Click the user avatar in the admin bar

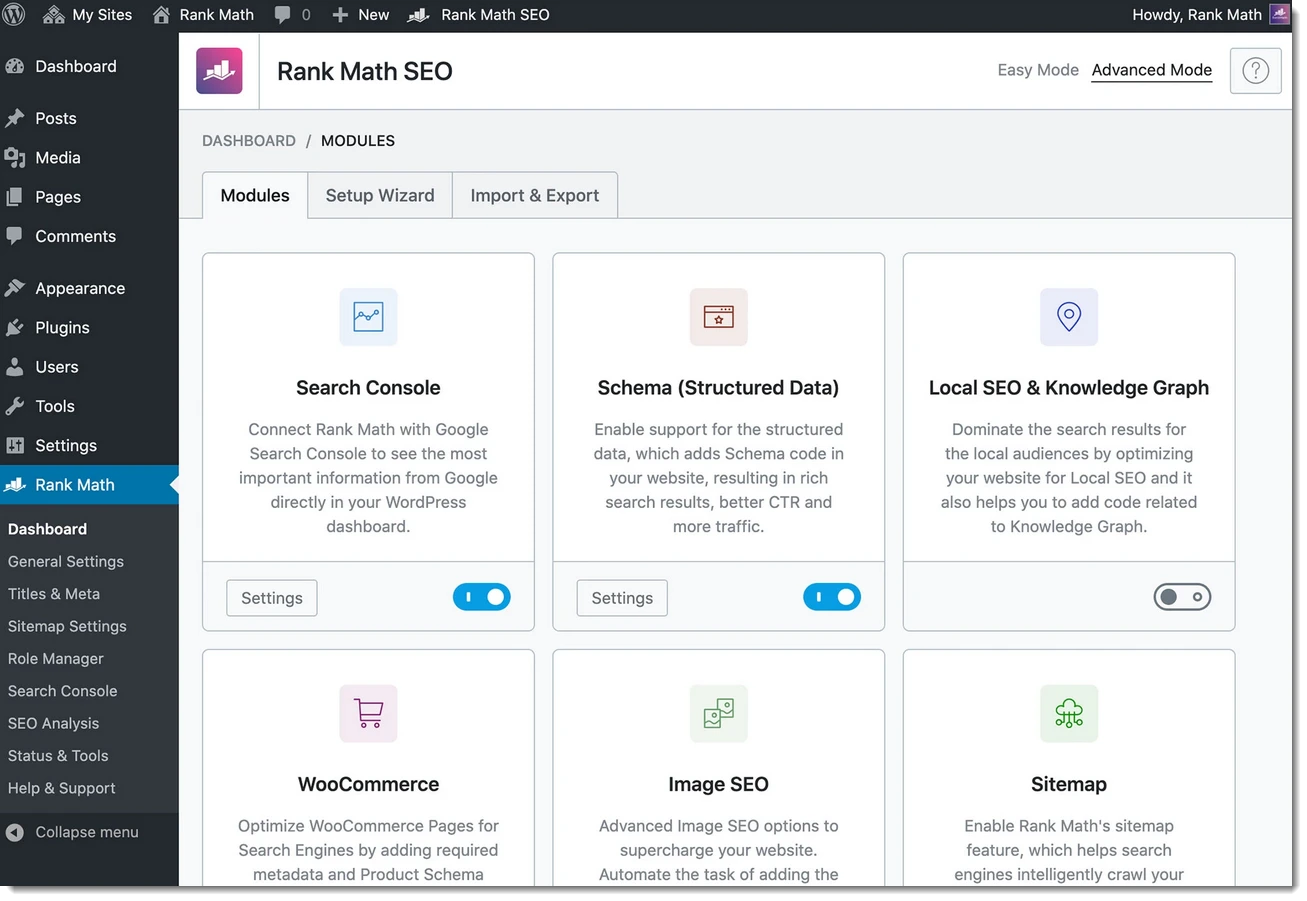click(x=1279, y=15)
